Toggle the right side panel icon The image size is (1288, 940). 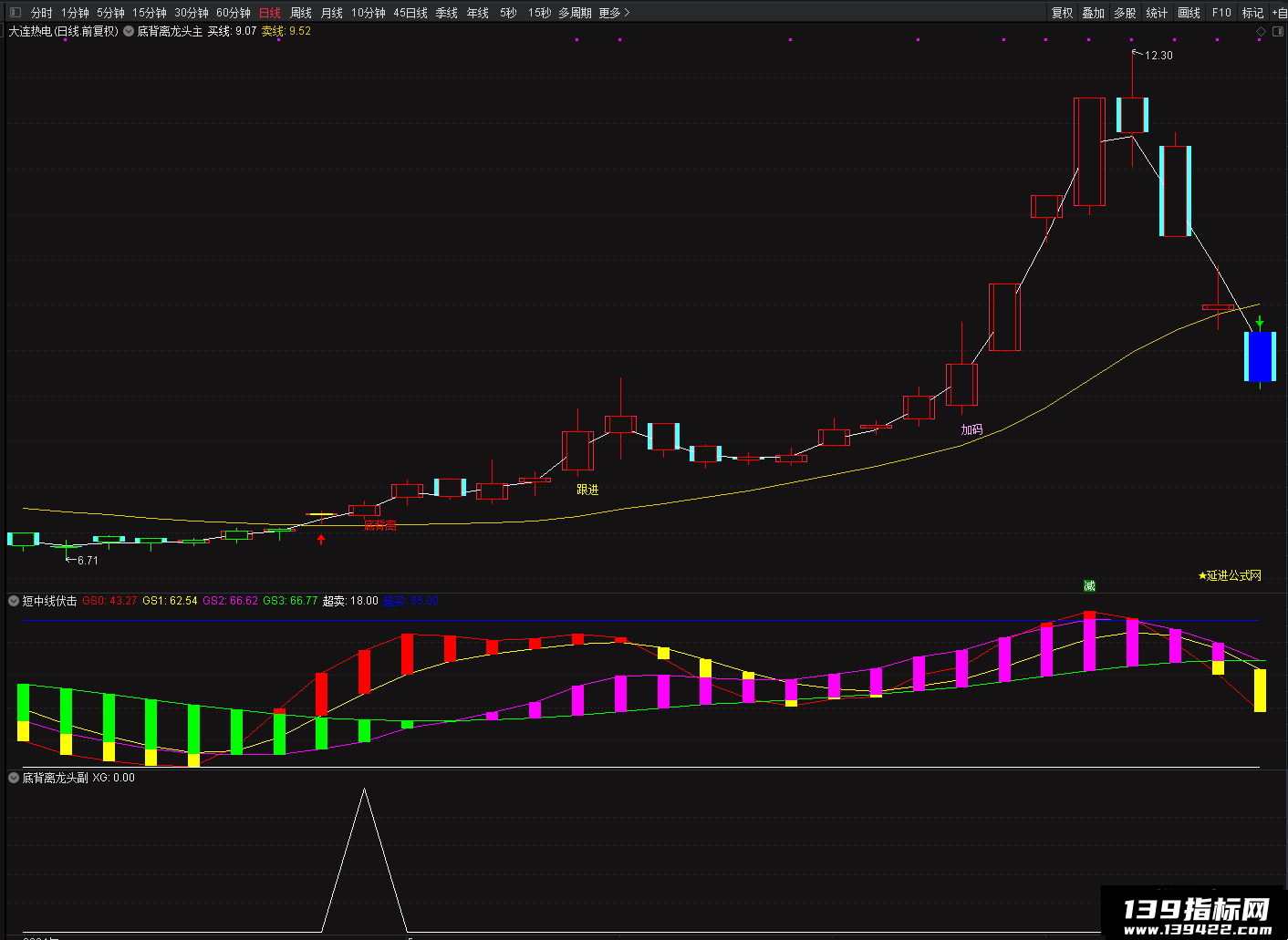(x=1278, y=31)
